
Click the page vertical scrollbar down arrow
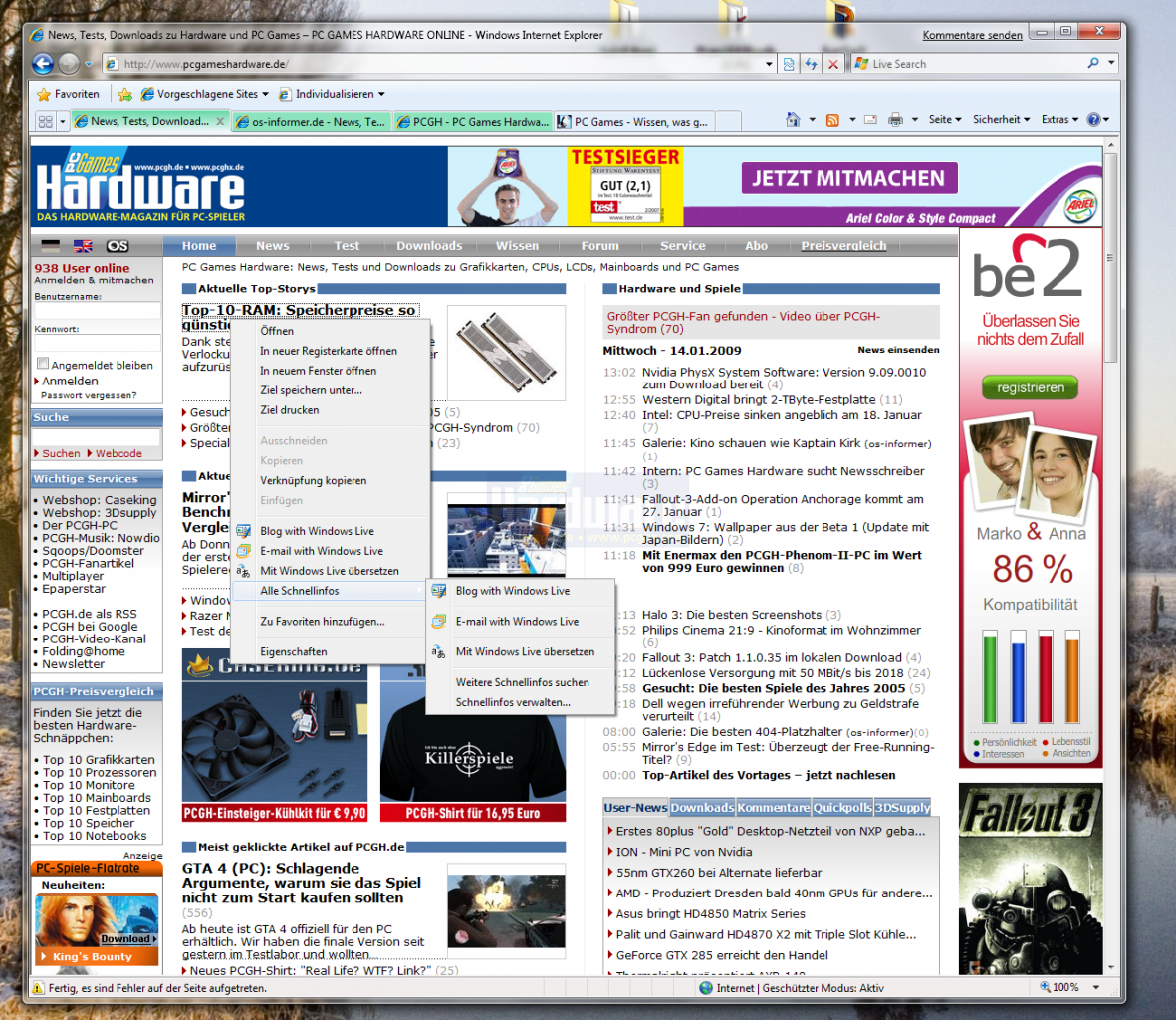click(1110, 968)
